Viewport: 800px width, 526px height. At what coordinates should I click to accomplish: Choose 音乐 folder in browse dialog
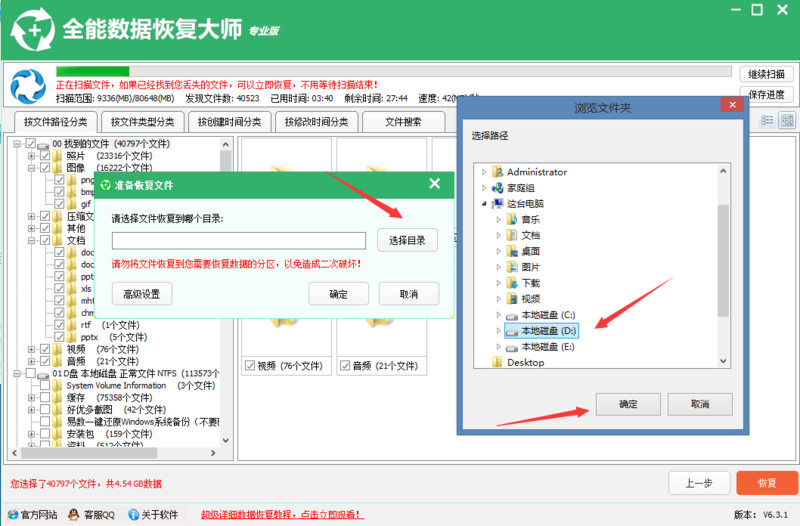point(523,219)
